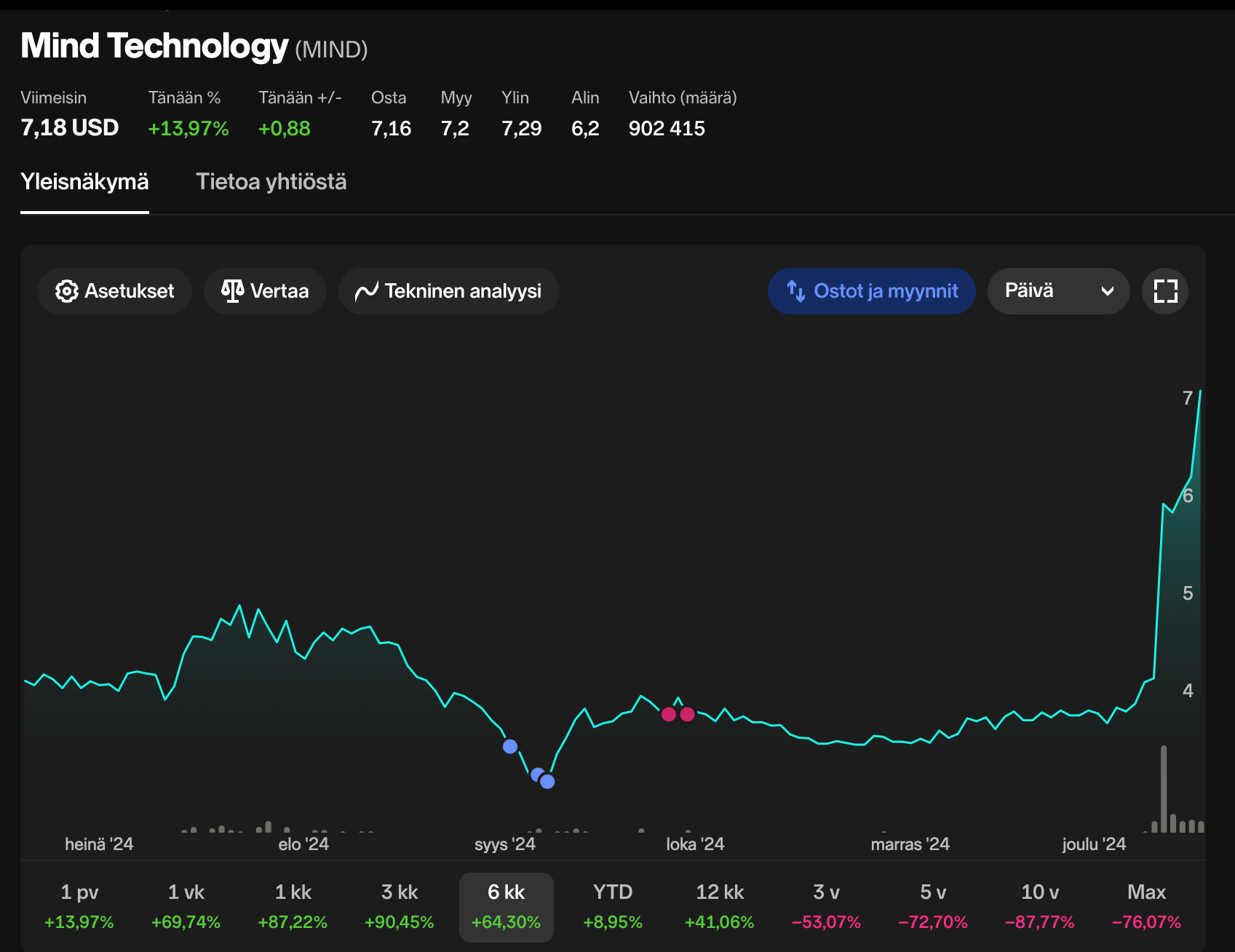Select the Max time range
1235x952 pixels.
[x=1146, y=907]
